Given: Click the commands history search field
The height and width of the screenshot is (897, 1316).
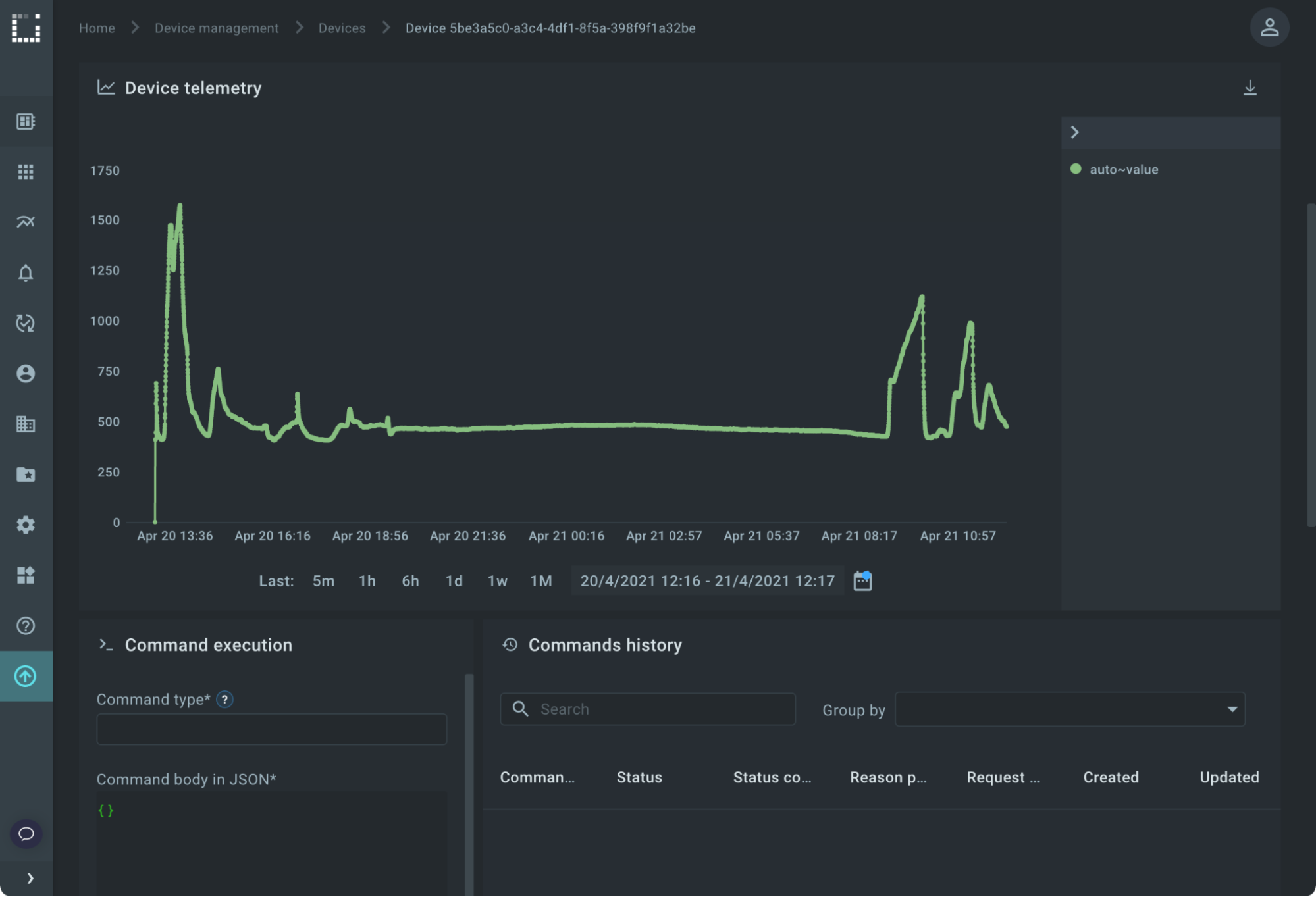Looking at the screenshot, I should 648,709.
